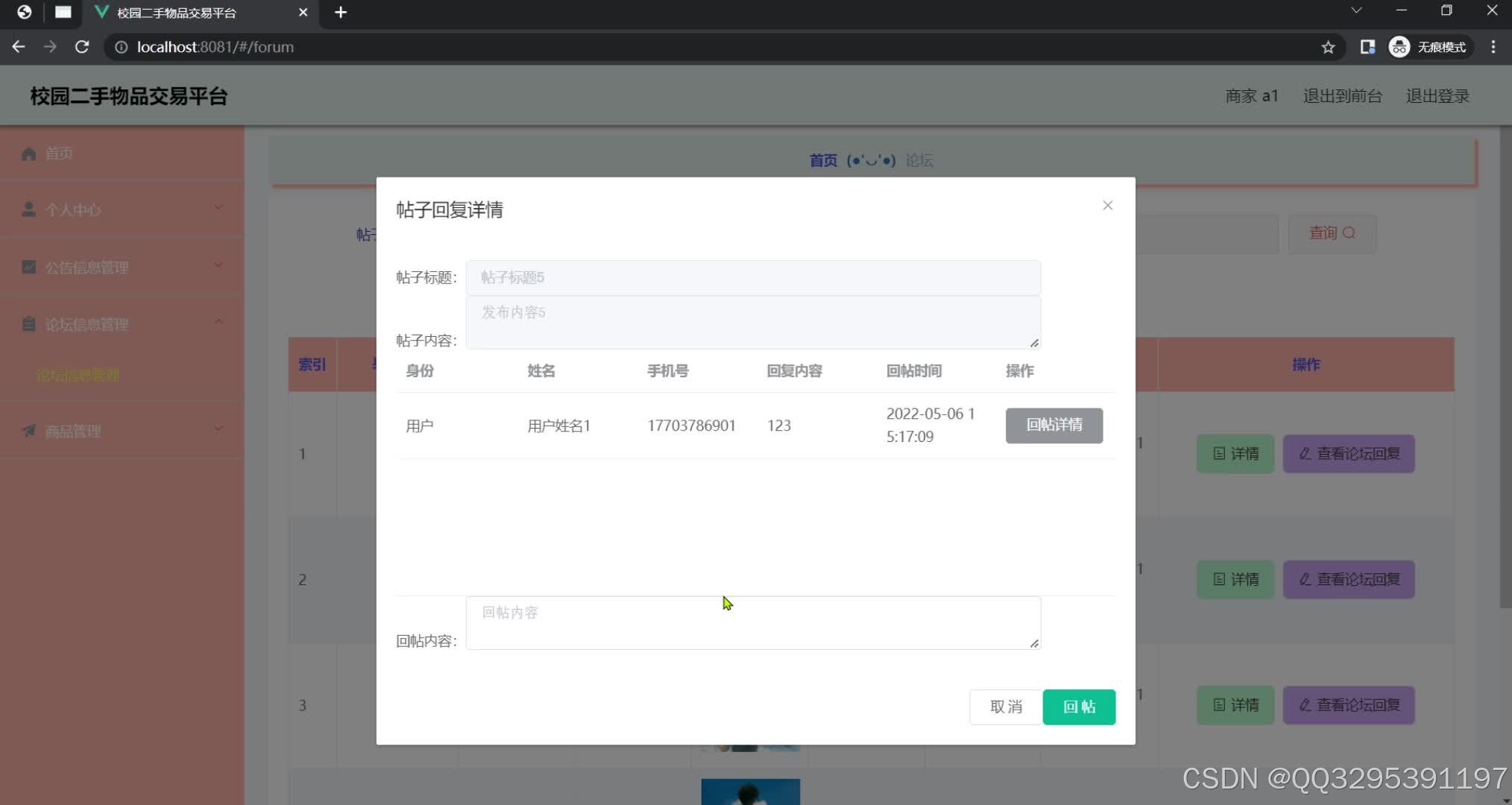Click the 首页 home icon in sidebar
Image resolution: width=1512 pixels, height=805 pixels.
point(28,154)
